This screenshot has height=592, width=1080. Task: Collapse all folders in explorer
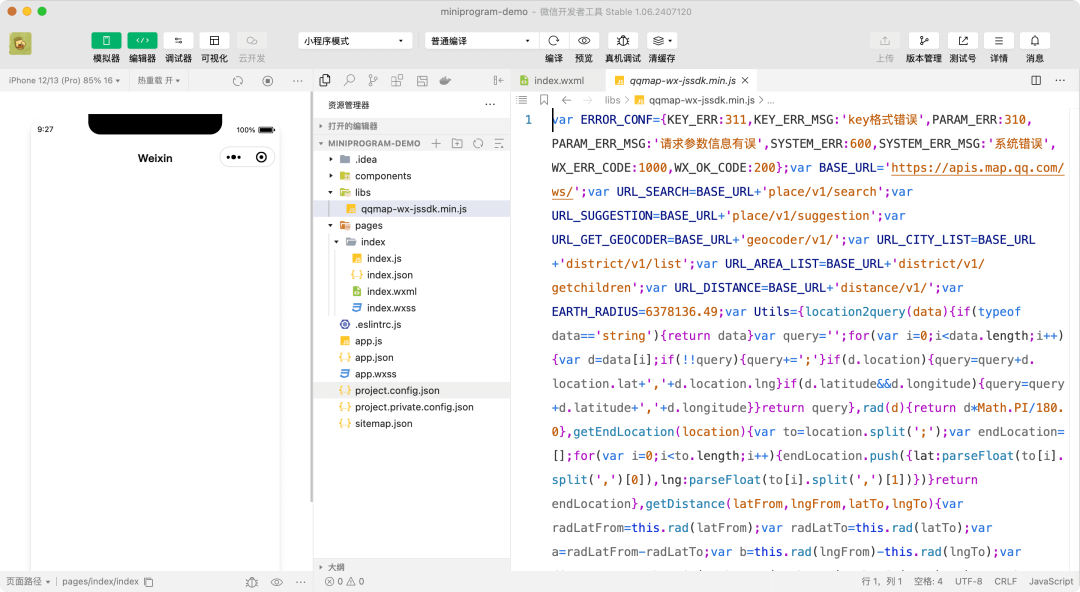click(x=499, y=143)
